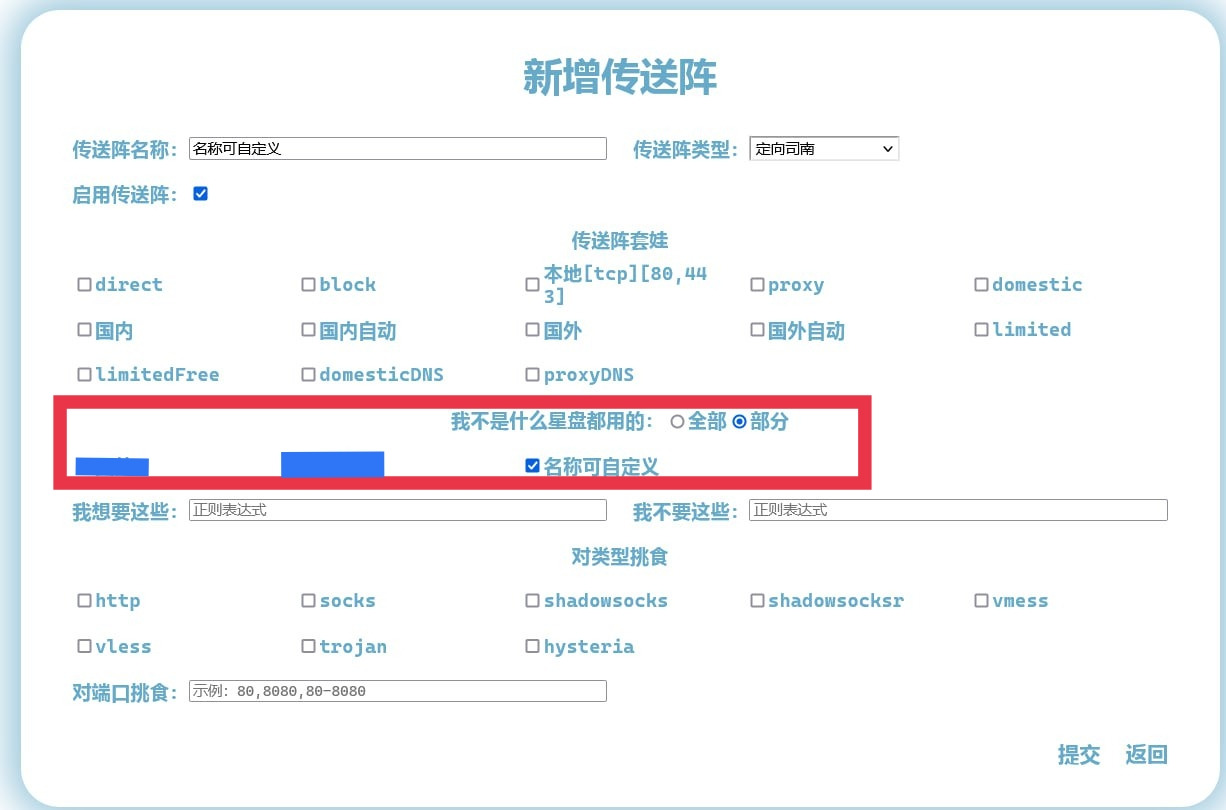Click the 对端口挑食 port input
Image resolution: width=1226 pixels, height=810 pixels.
coord(397,691)
